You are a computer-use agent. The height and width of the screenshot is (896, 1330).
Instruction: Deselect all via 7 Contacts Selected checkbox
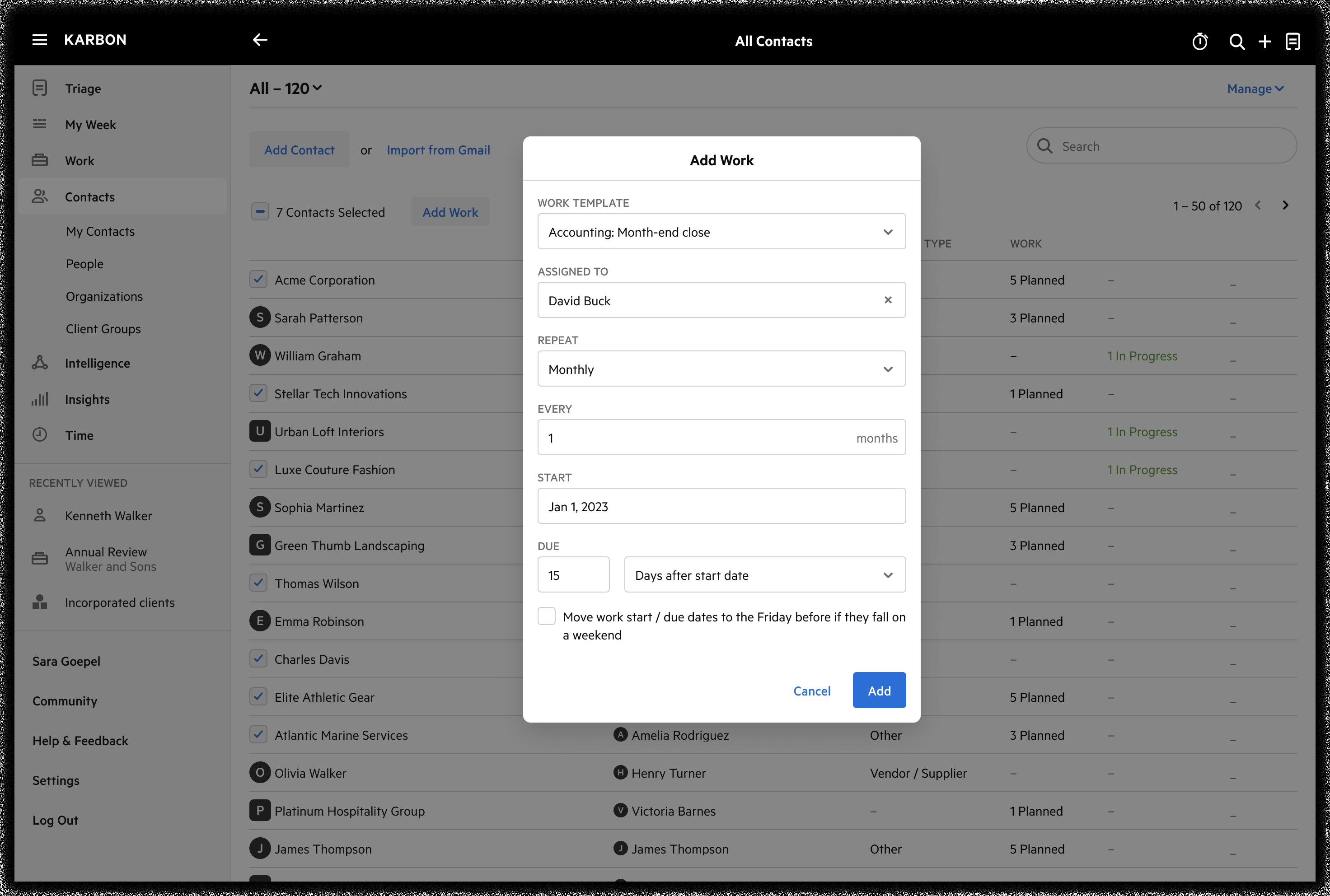260,212
